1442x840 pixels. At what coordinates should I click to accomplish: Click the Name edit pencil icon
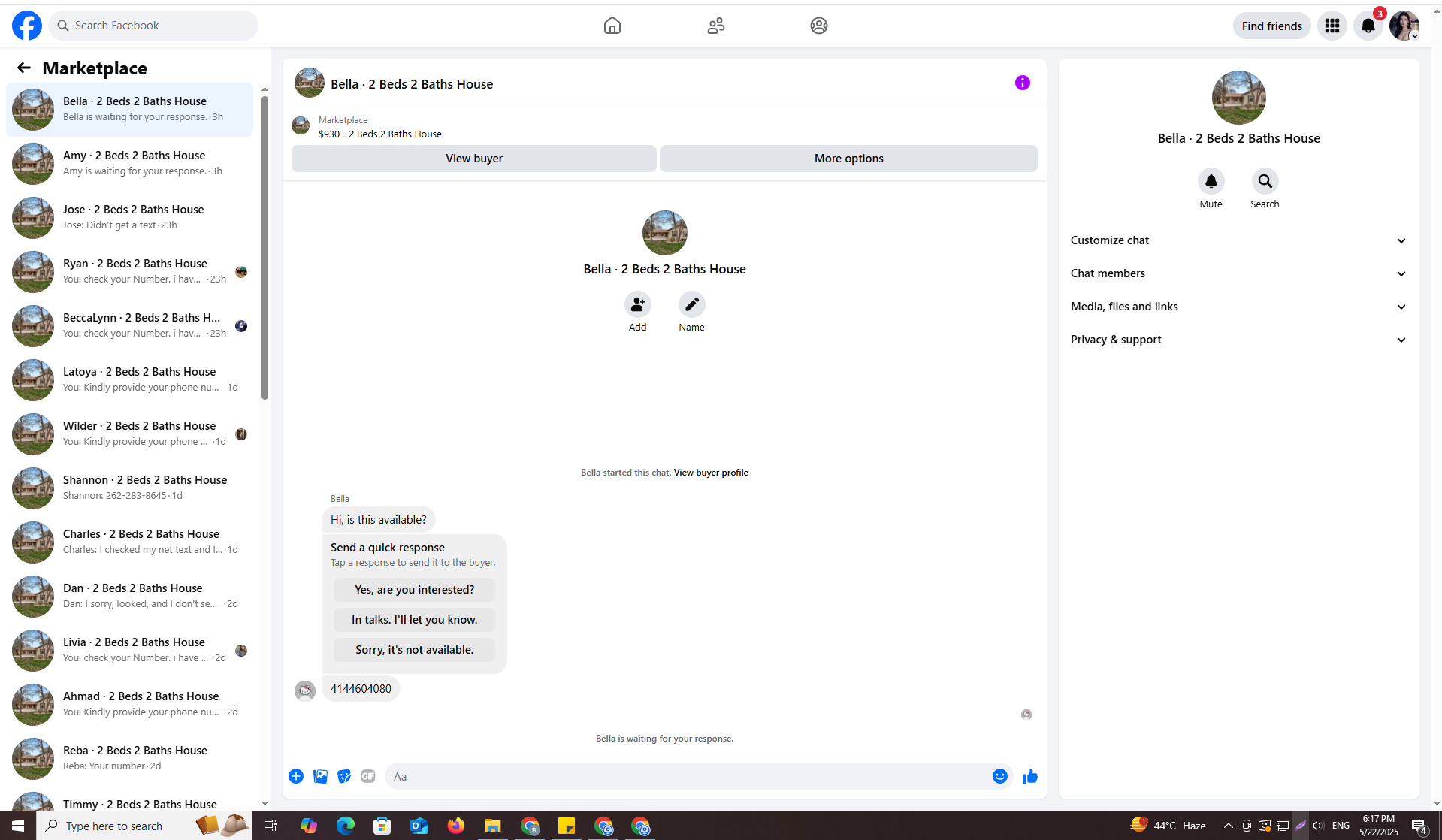(x=692, y=304)
